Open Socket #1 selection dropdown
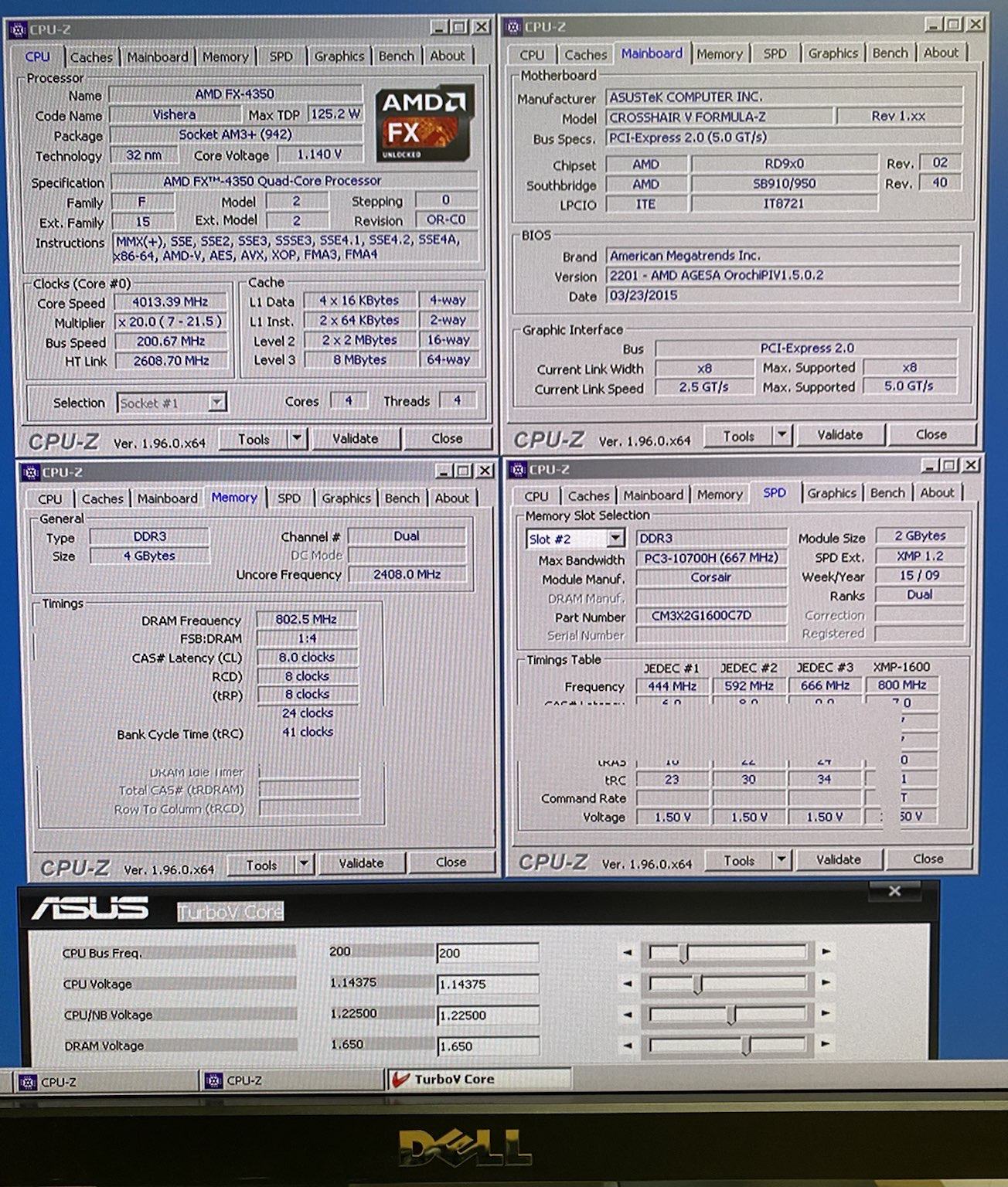Viewport: 1008px width, 1187px height. click(x=217, y=403)
